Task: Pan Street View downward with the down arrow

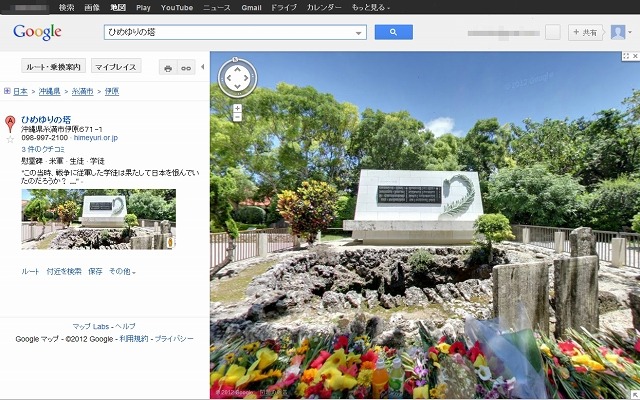Action: click(238, 86)
